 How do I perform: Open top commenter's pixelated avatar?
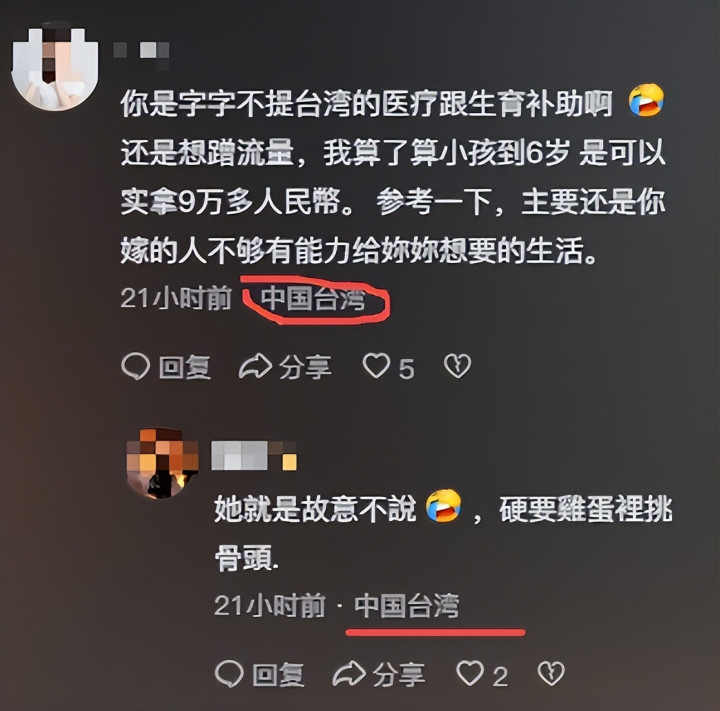coord(56,63)
